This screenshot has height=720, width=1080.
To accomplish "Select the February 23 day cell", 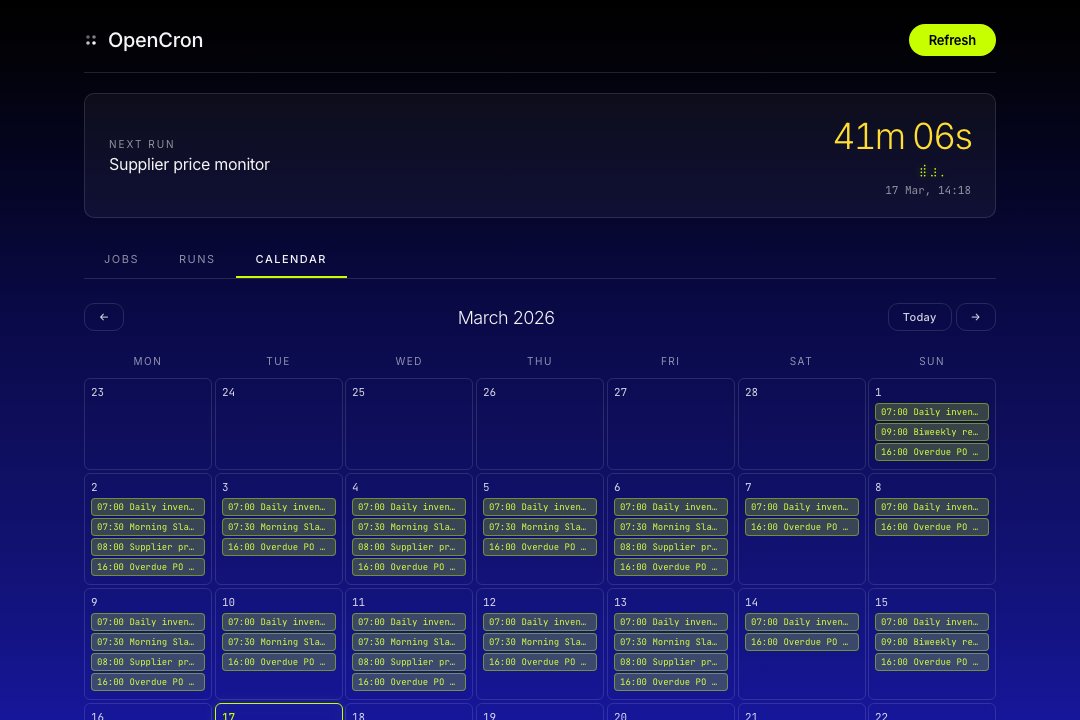I will (x=148, y=424).
